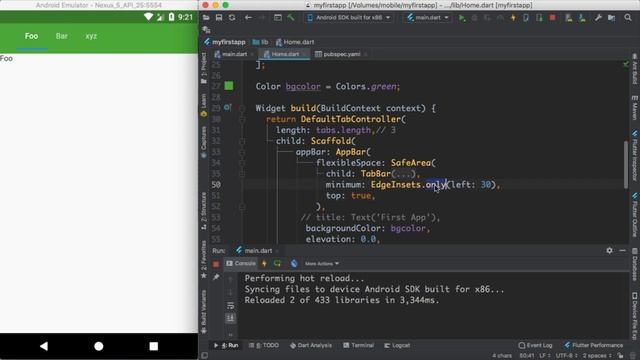Click the pin tab icon in the Run panel
This screenshot has height=360, width=640.
[216, 278]
